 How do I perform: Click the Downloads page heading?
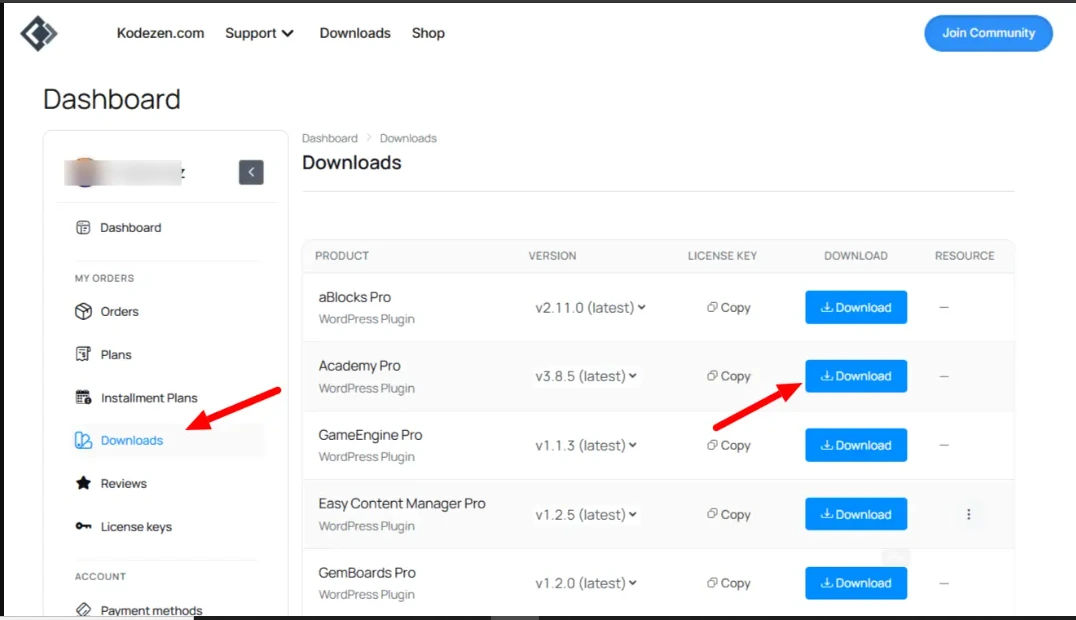pos(351,163)
